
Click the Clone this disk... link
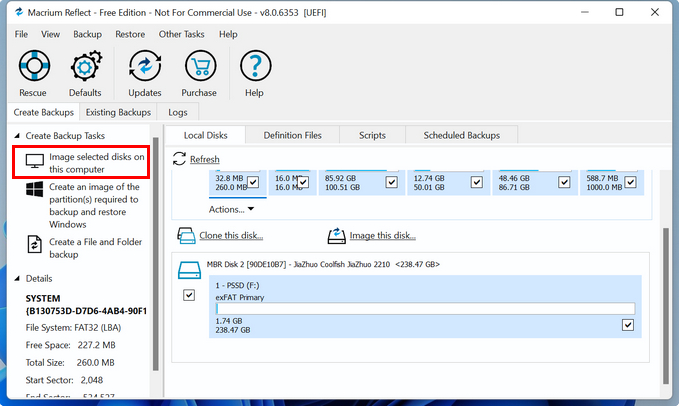(x=231, y=235)
